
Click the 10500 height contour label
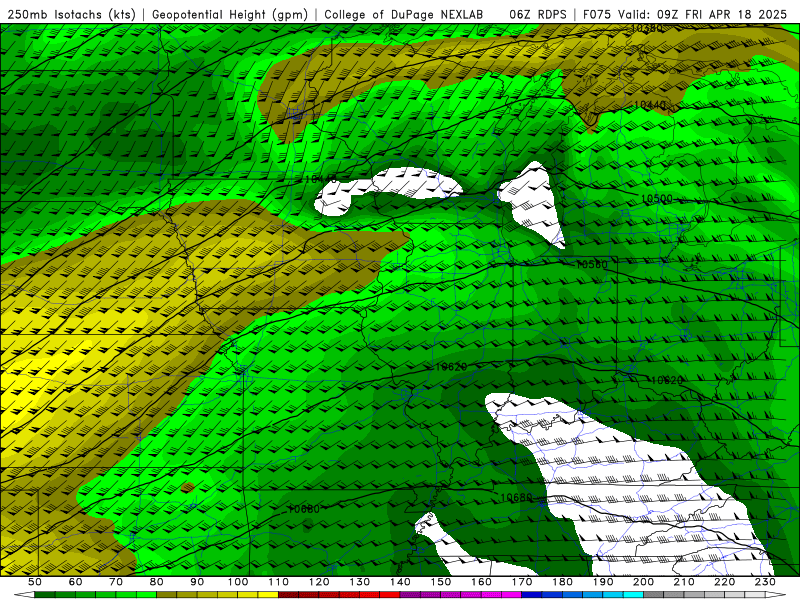pyautogui.click(x=657, y=198)
